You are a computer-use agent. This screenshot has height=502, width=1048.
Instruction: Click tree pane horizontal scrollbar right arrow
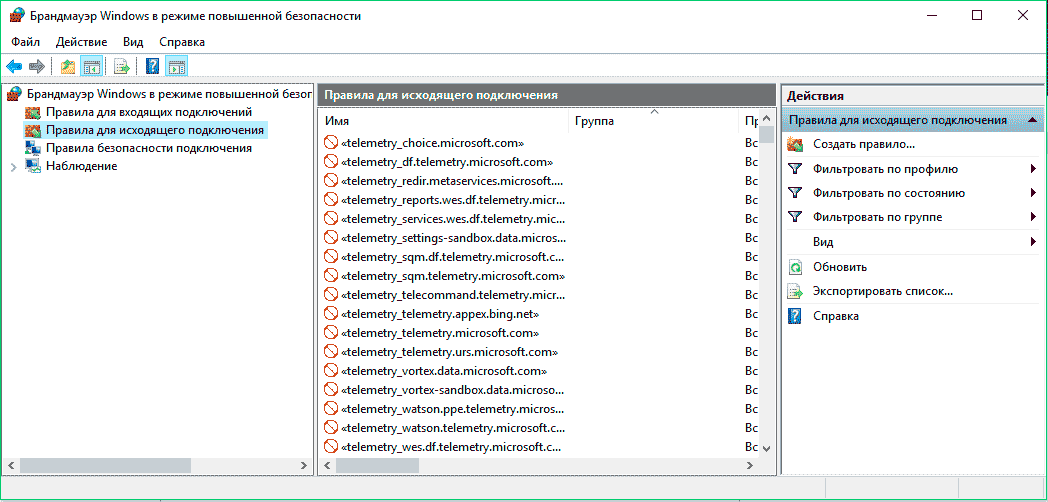pos(303,465)
